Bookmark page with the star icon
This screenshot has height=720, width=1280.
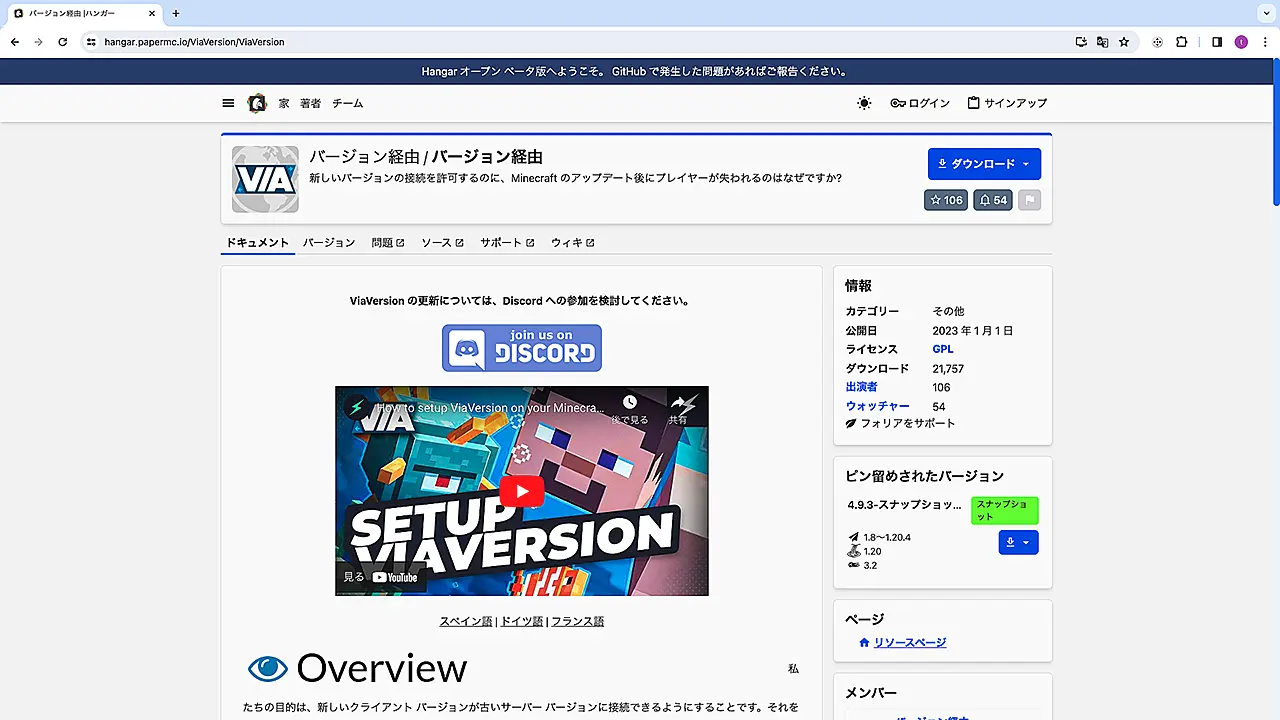[x=1124, y=42]
